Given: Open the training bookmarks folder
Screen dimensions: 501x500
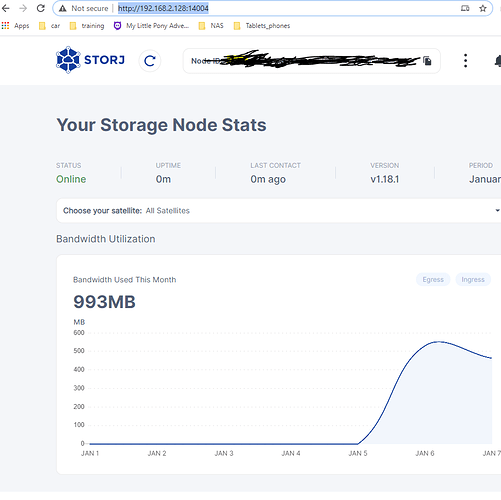Looking at the screenshot, I should point(87,26).
